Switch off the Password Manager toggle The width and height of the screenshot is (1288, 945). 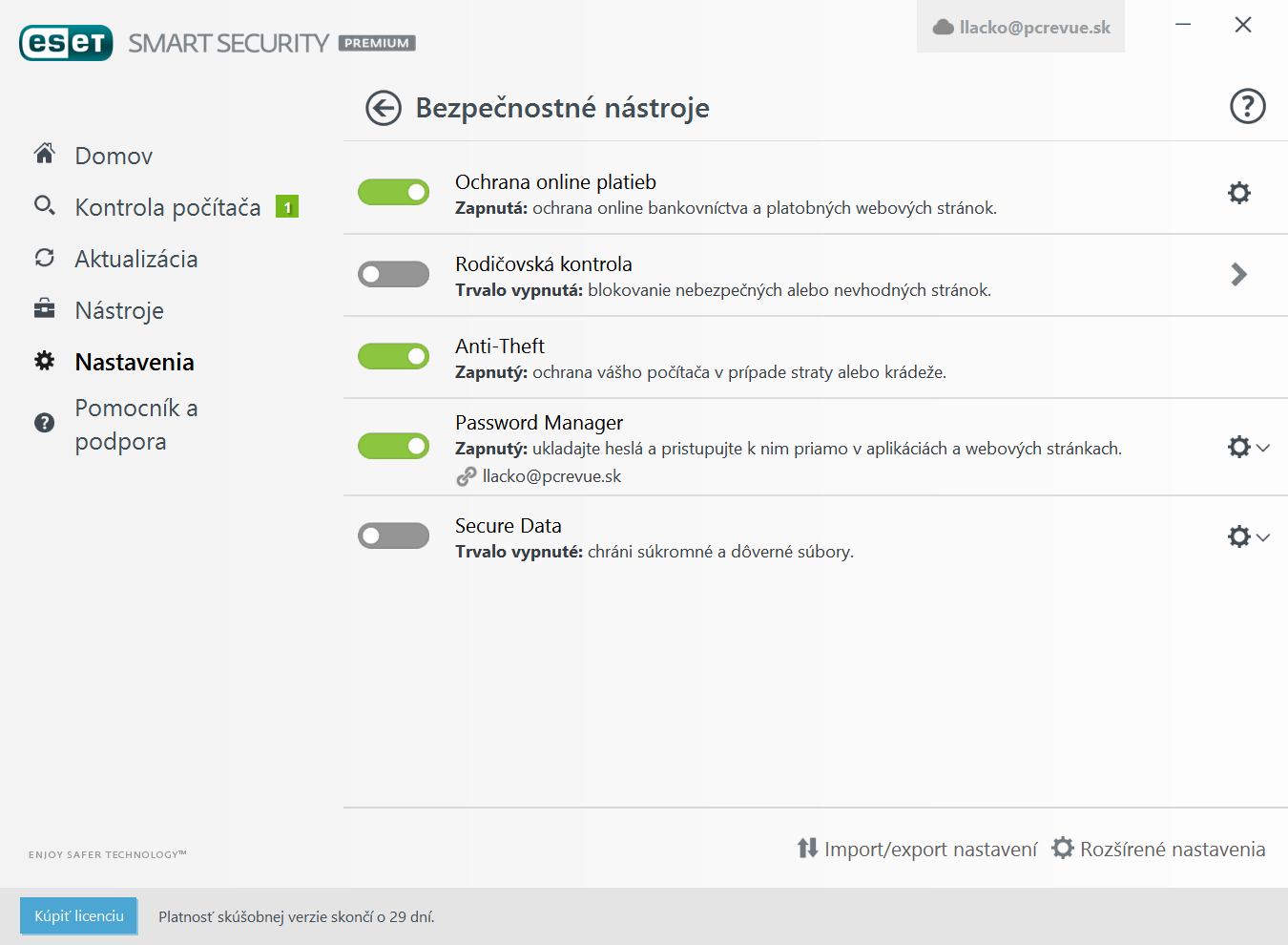click(393, 446)
